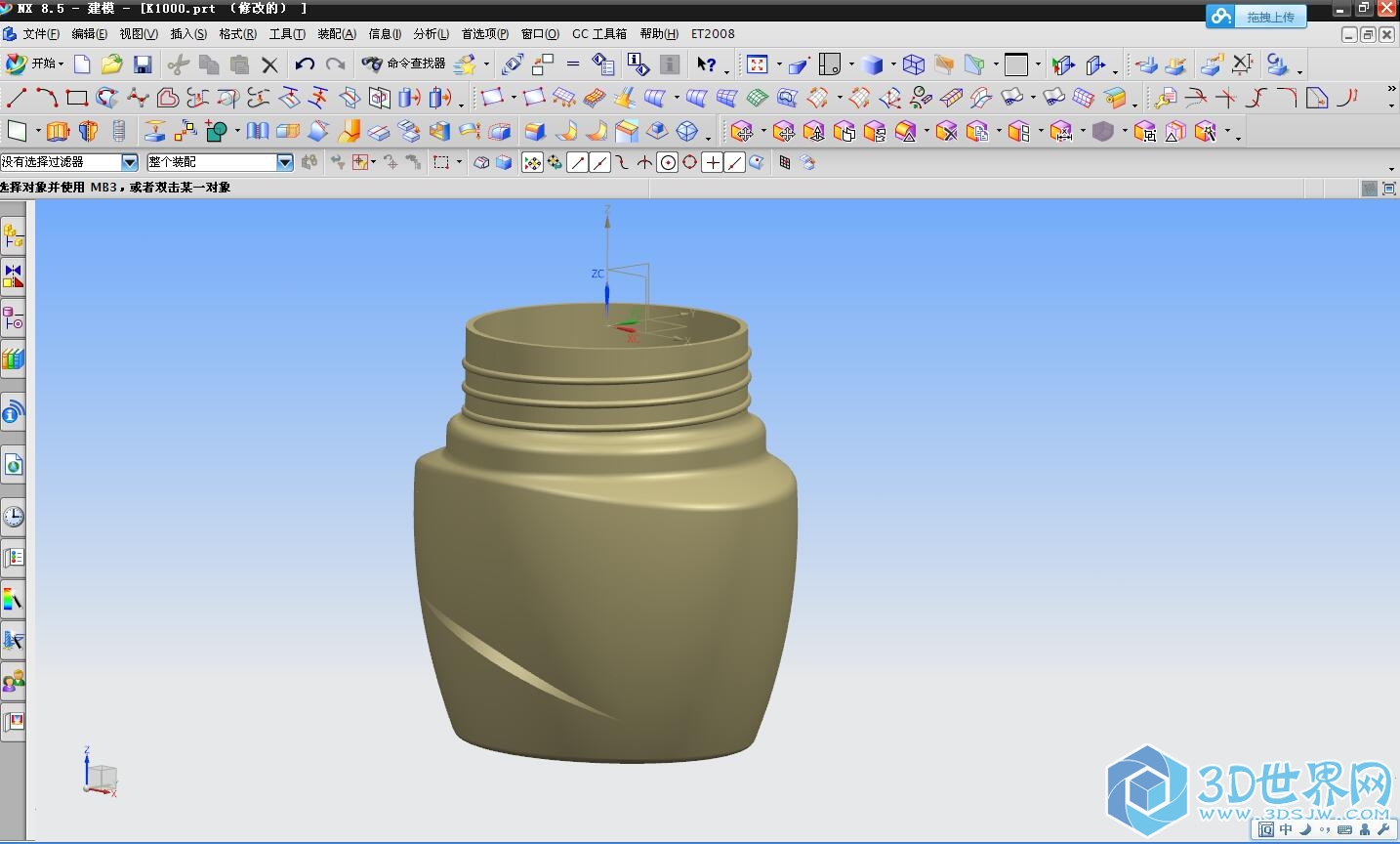Viewport: 1400px width, 844px height.
Task: Click the 中 input method tray indicator
Action: pyautogui.click(x=1286, y=829)
